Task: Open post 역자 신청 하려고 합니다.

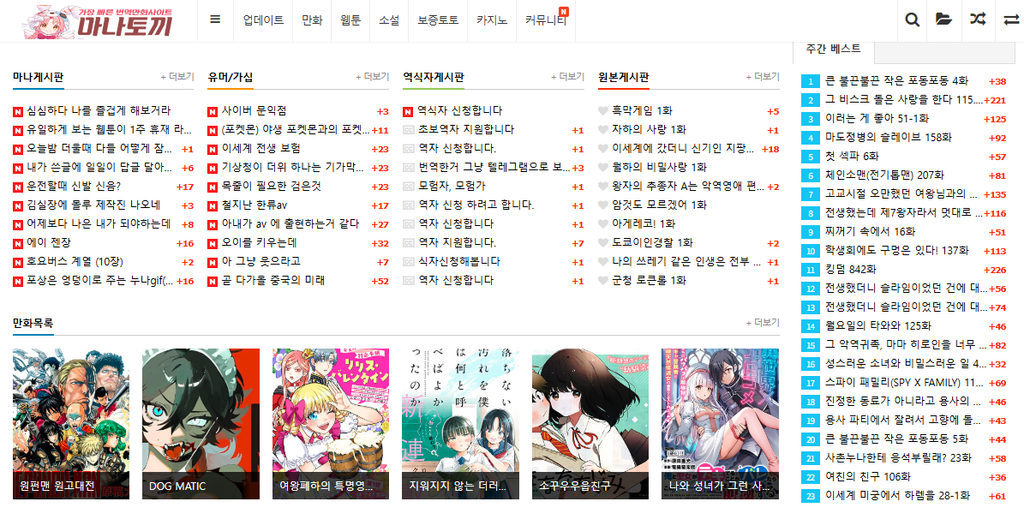Action: [x=476, y=206]
